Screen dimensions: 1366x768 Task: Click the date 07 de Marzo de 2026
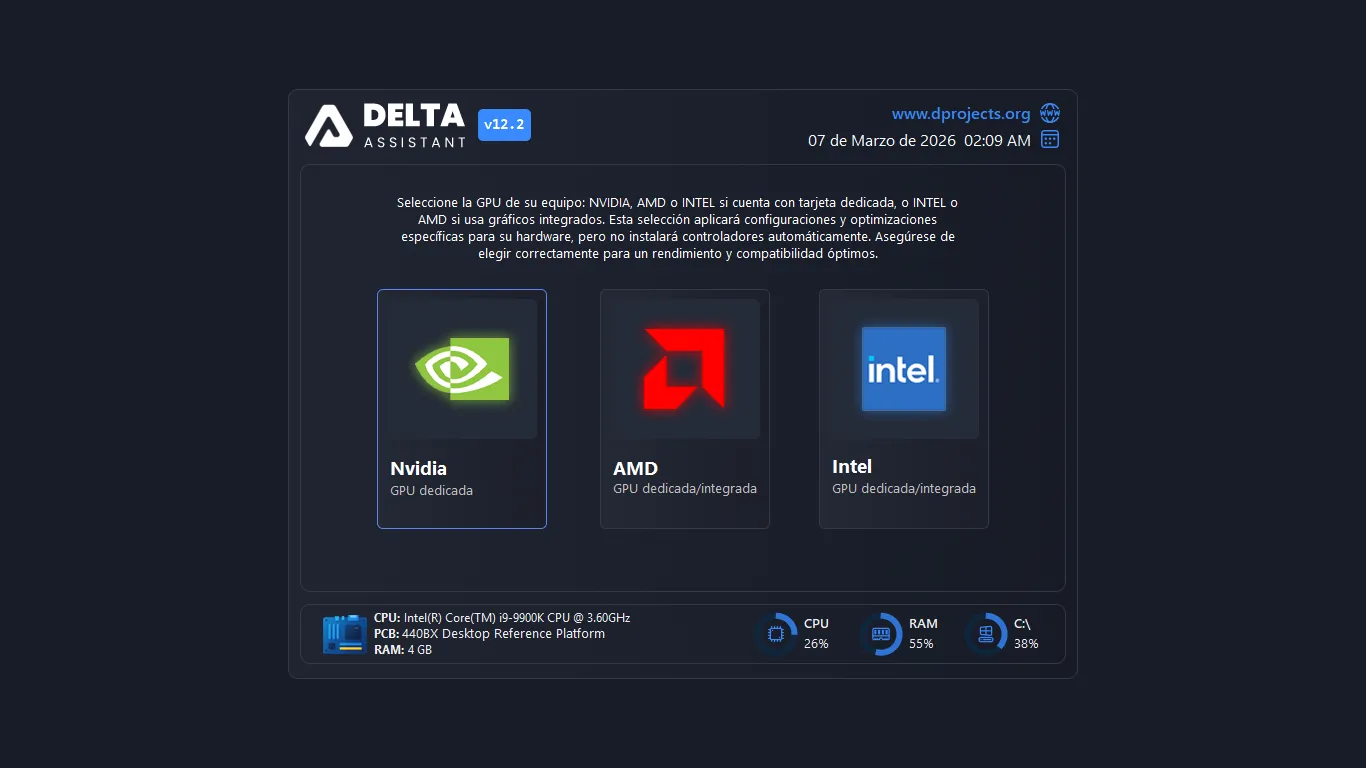882,141
